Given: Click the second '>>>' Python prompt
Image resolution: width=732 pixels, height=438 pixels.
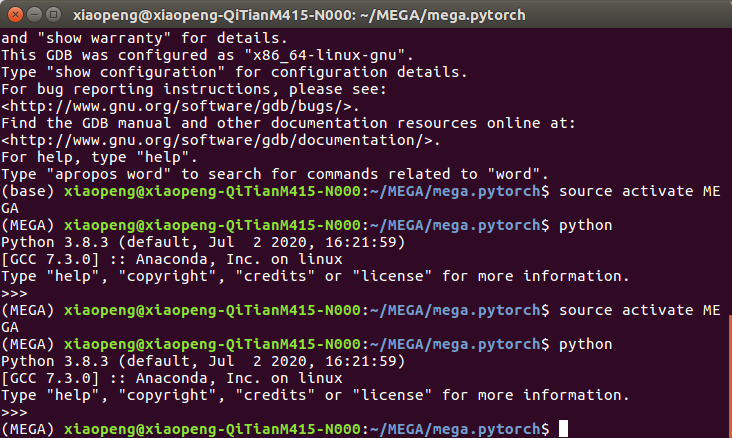Looking at the screenshot, I should click(14, 413).
